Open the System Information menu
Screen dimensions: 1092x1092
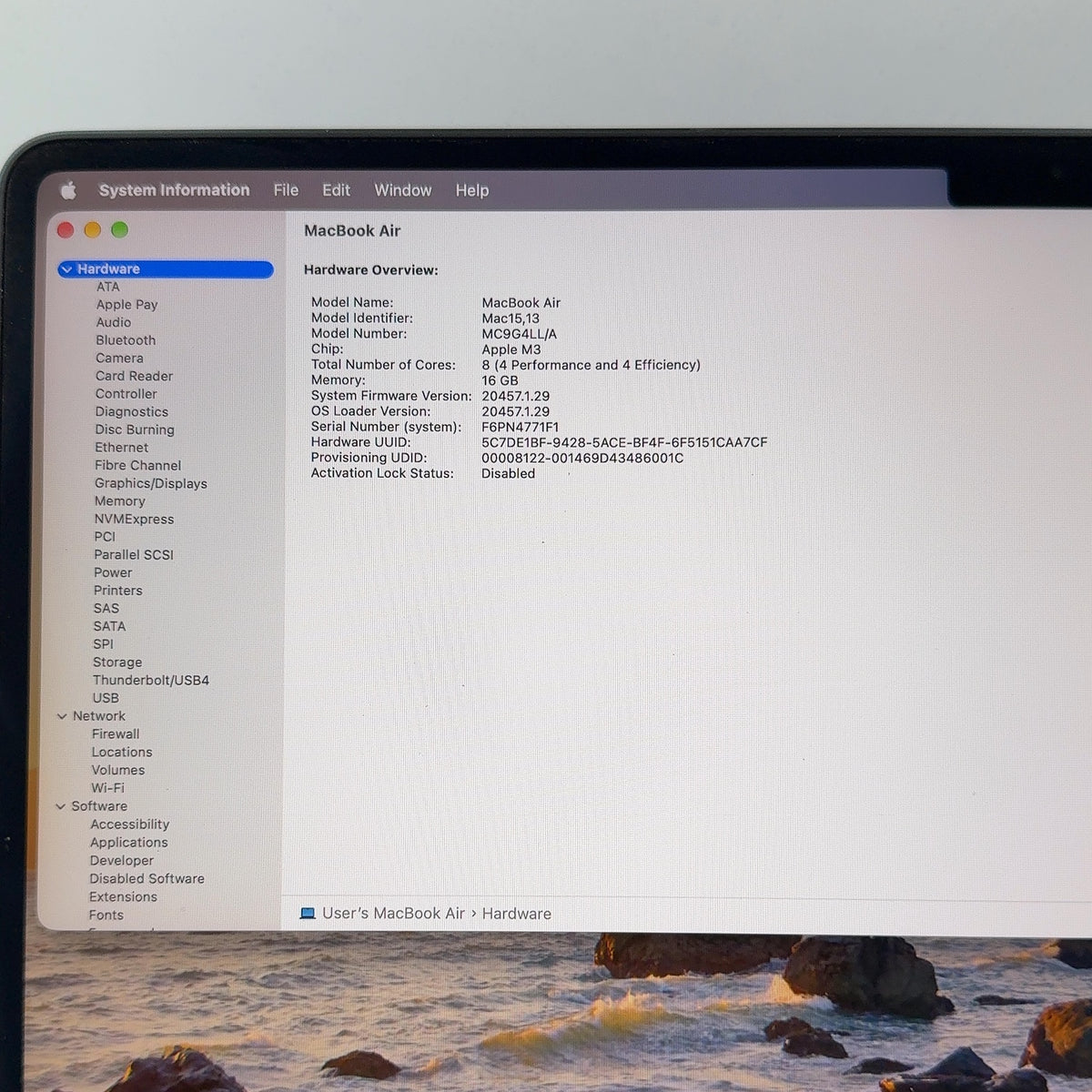tap(174, 190)
